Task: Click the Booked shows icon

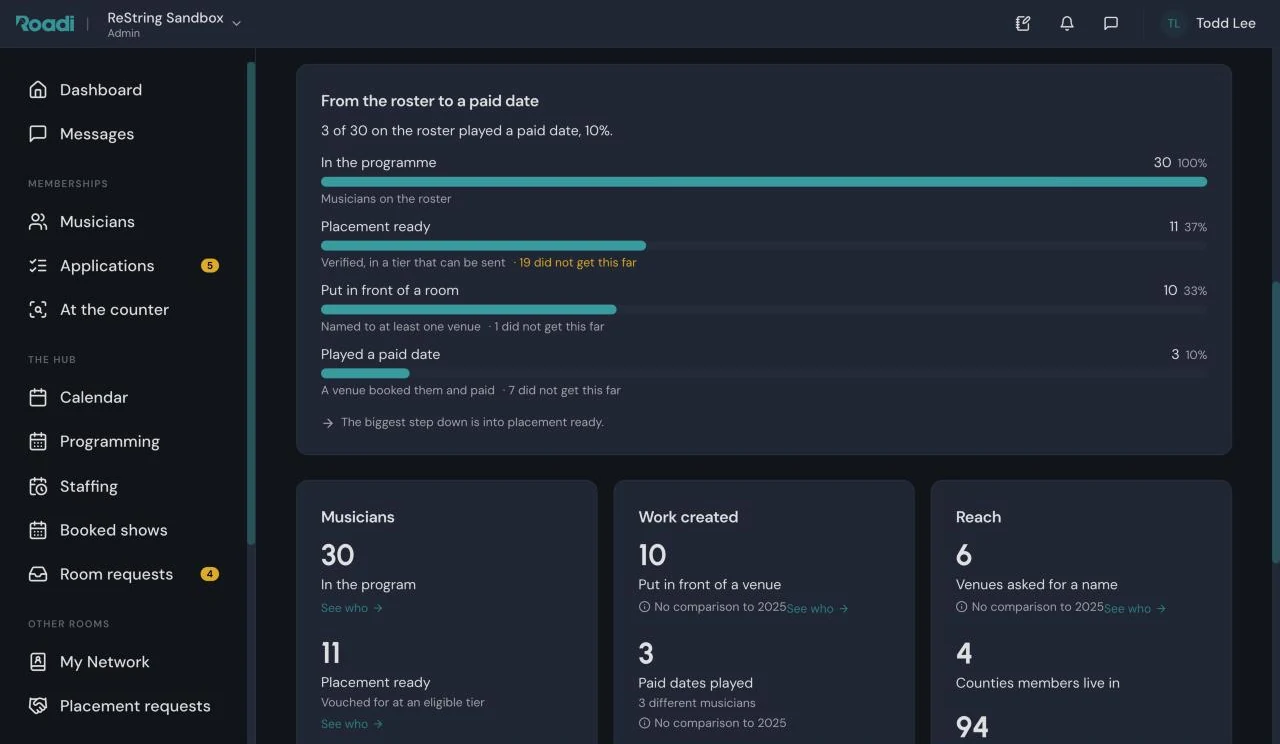Action: 38,531
